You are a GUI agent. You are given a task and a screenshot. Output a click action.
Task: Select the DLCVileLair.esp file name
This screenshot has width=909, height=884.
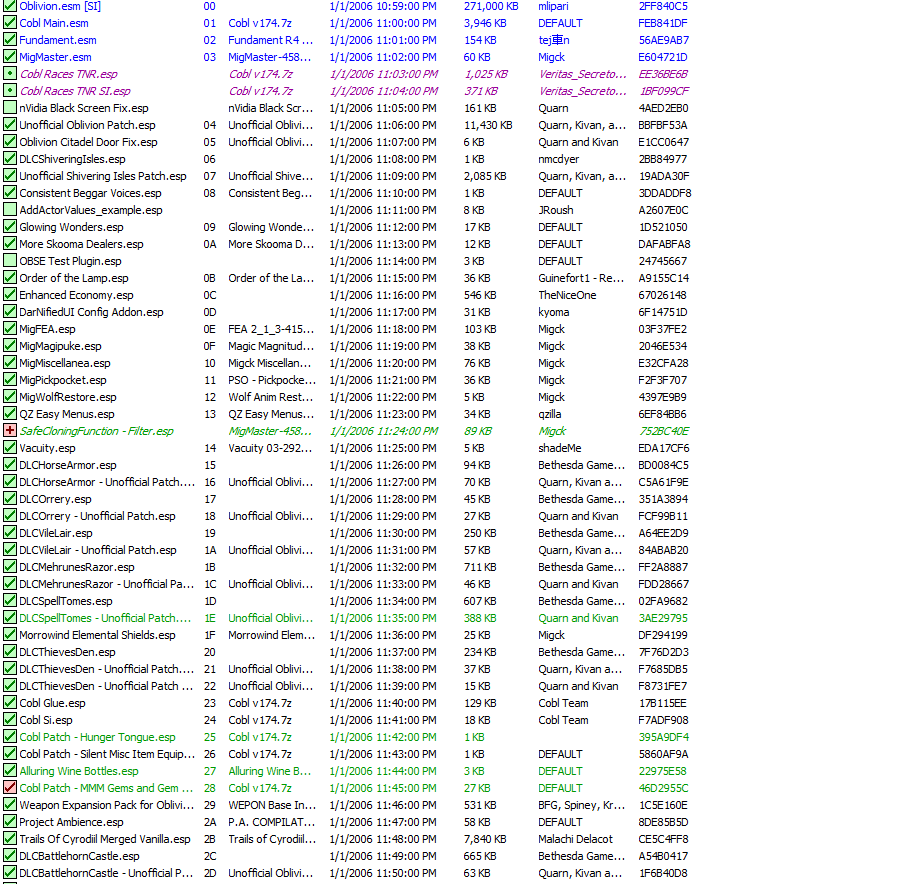coord(56,533)
